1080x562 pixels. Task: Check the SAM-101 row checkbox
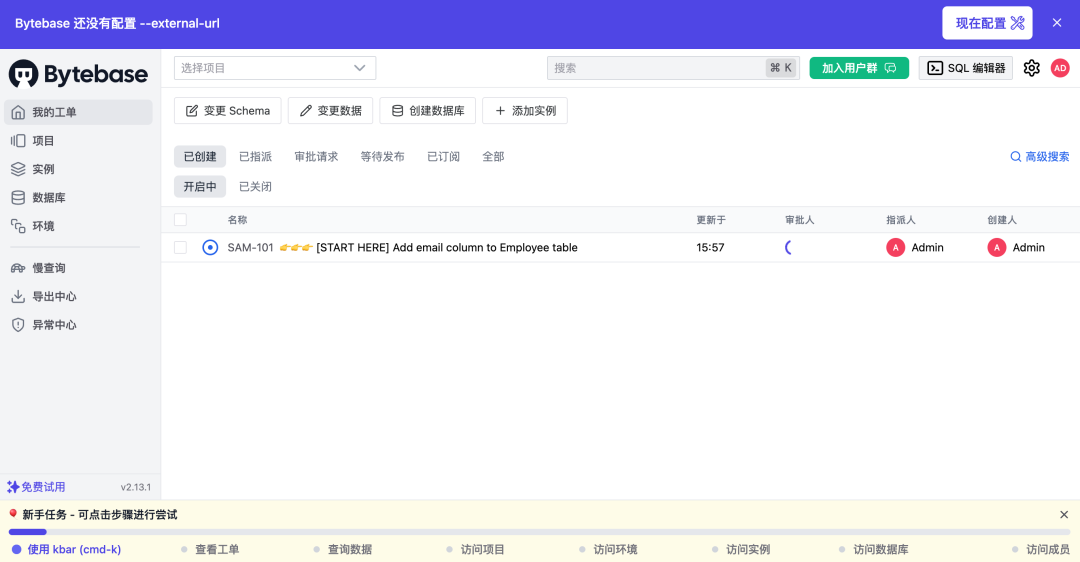pyautogui.click(x=180, y=247)
